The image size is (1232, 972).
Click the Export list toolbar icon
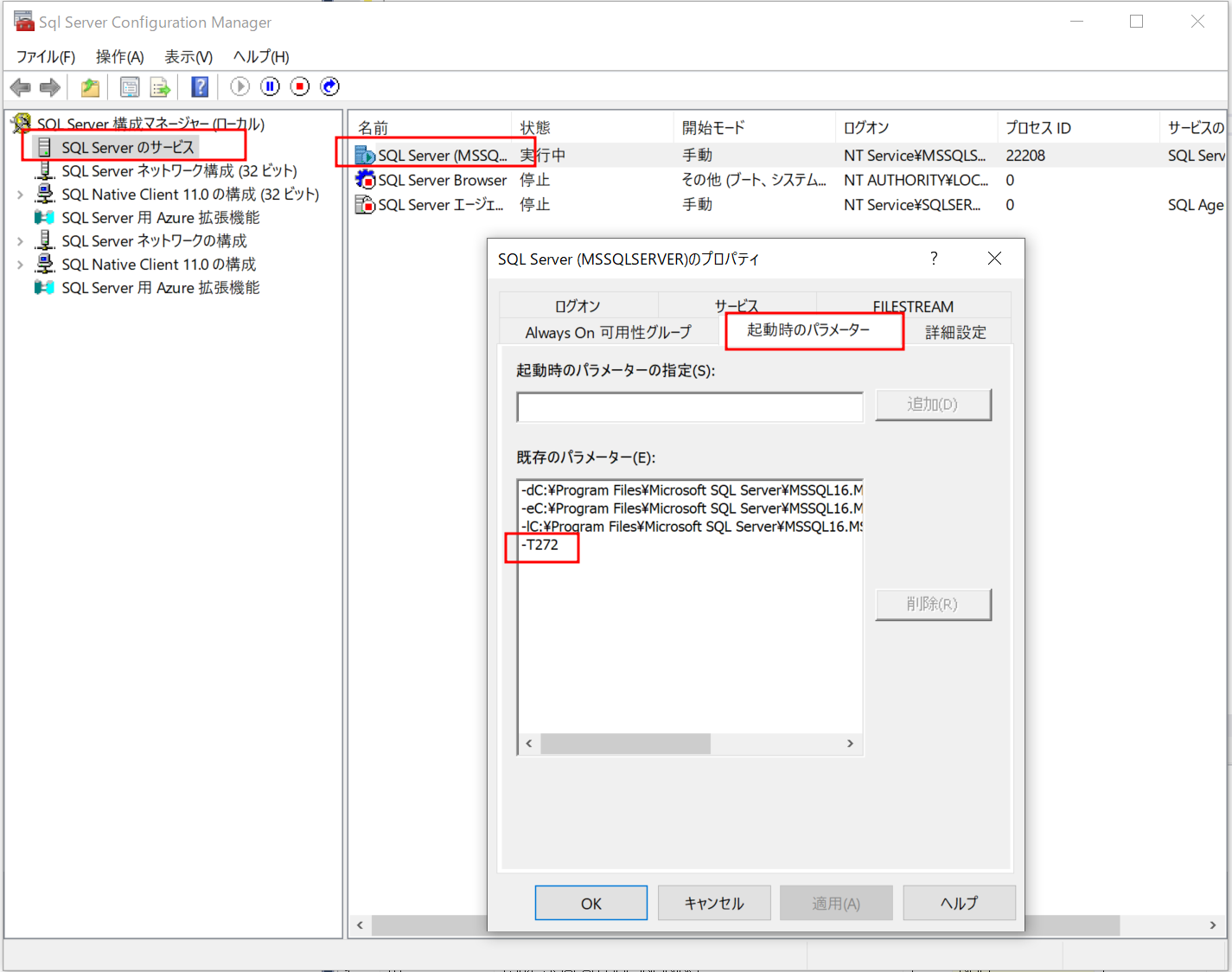(x=160, y=87)
